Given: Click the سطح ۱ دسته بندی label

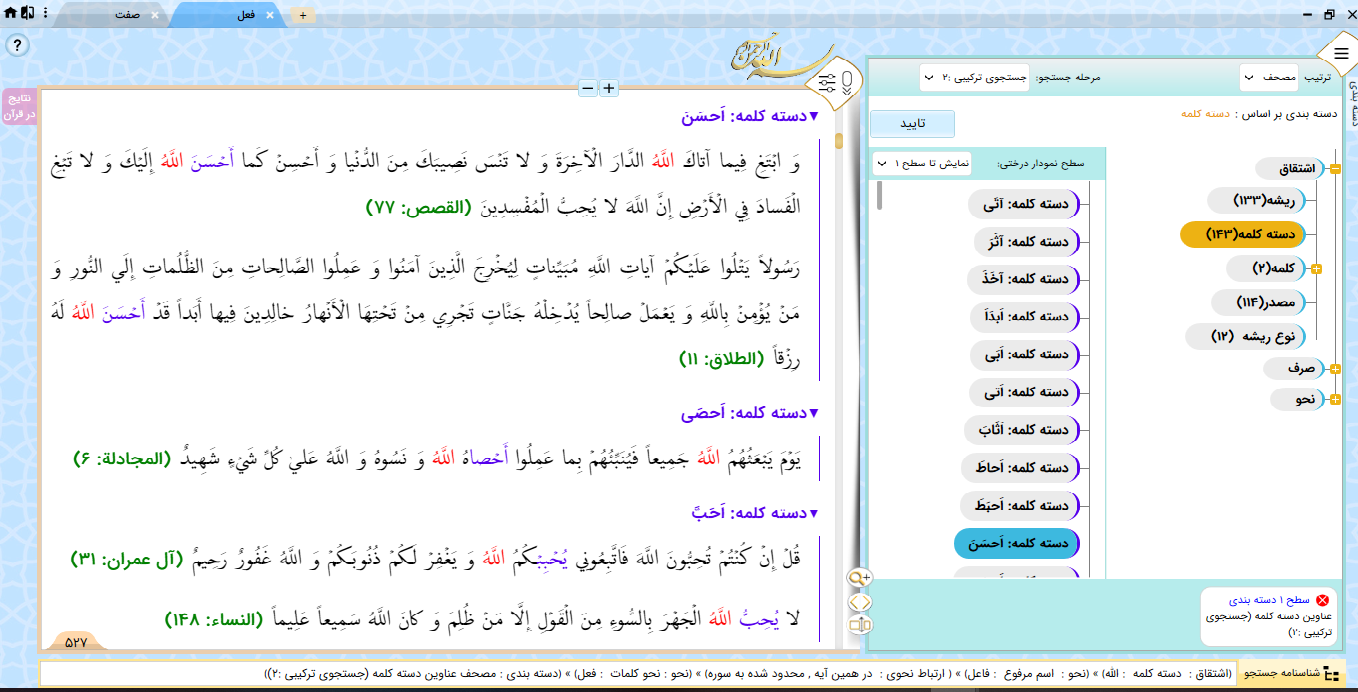Looking at the screenshot, I should point(1269,600).
